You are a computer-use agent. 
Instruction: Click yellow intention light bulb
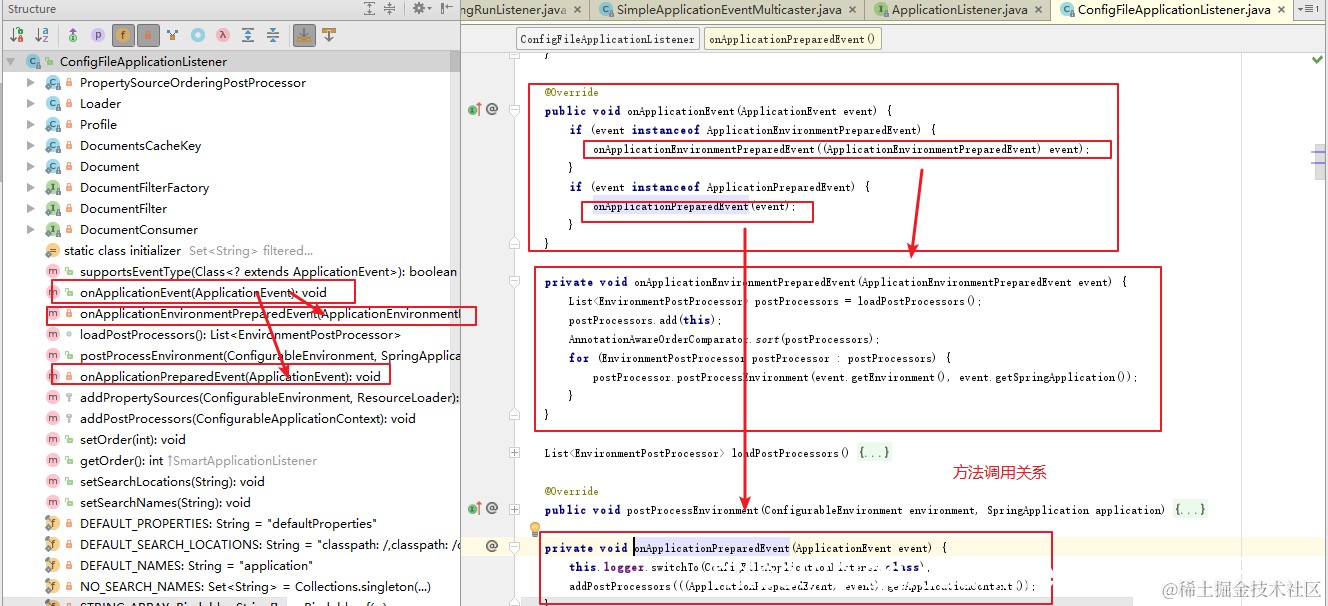(535, 528)
